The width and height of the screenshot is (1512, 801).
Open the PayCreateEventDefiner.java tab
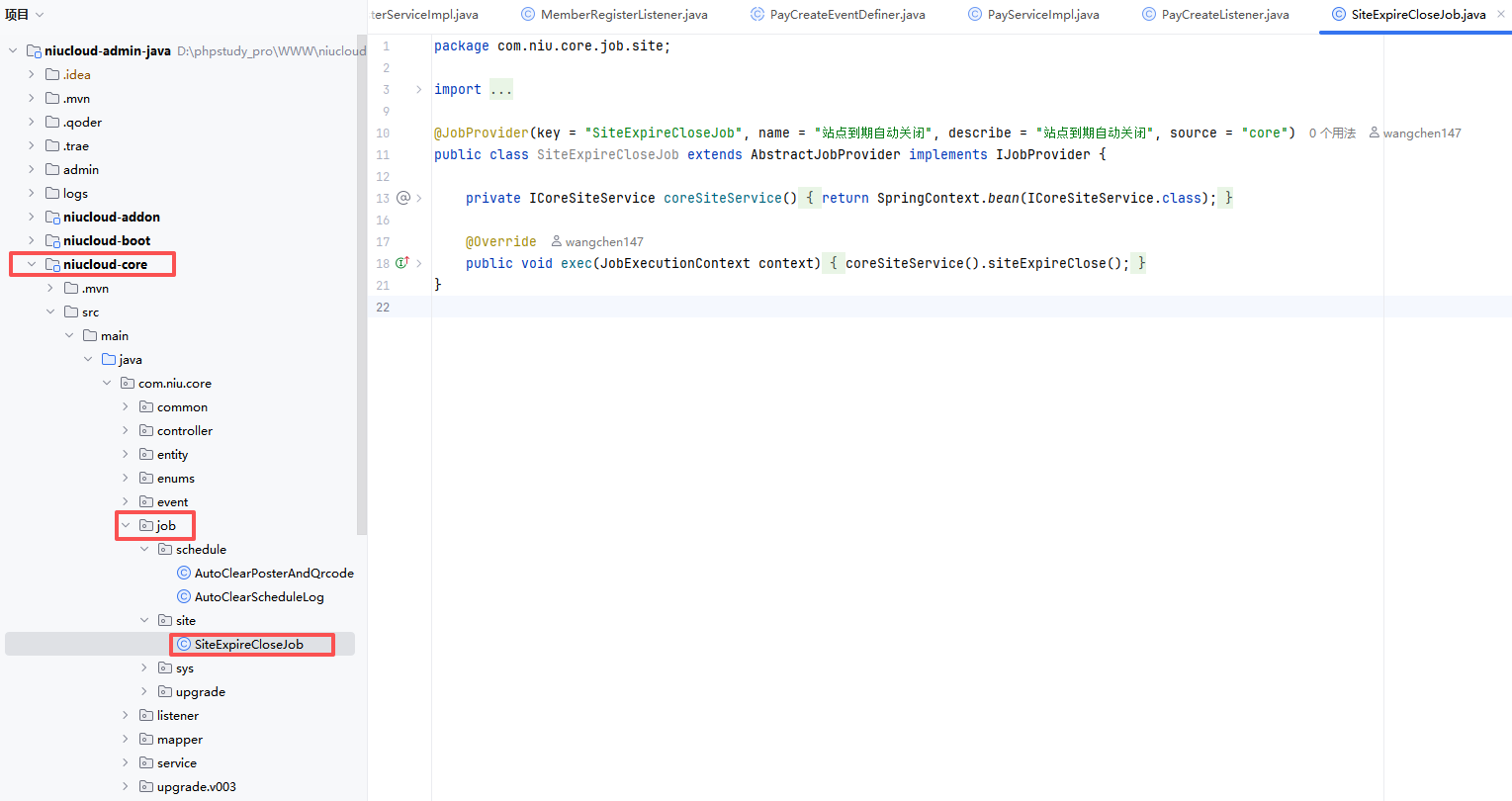(x=846, y=15)
